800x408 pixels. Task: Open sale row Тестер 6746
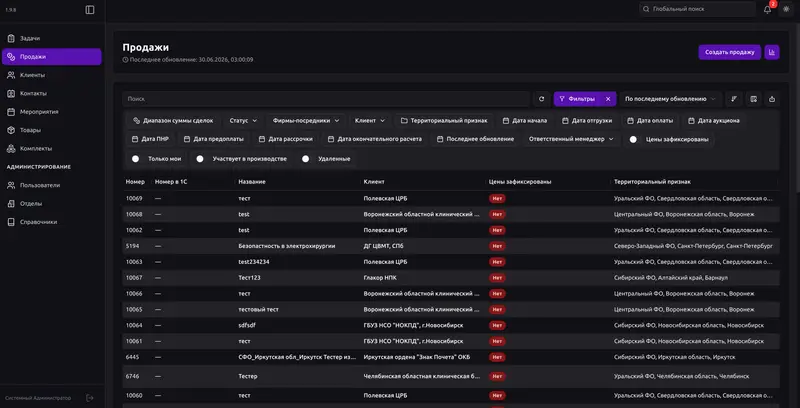coord(451,376)
